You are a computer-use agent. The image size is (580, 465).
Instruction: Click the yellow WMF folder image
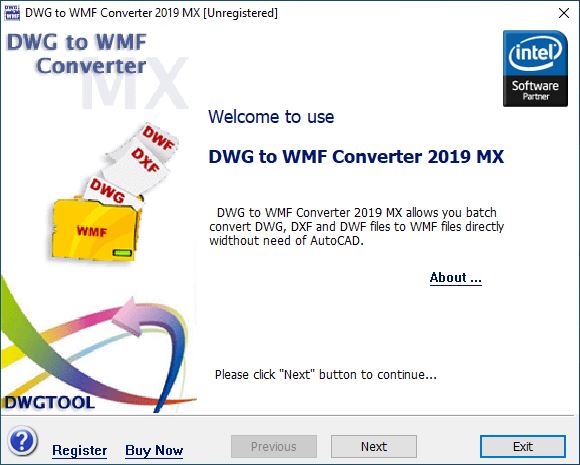(x=94, y=229)
